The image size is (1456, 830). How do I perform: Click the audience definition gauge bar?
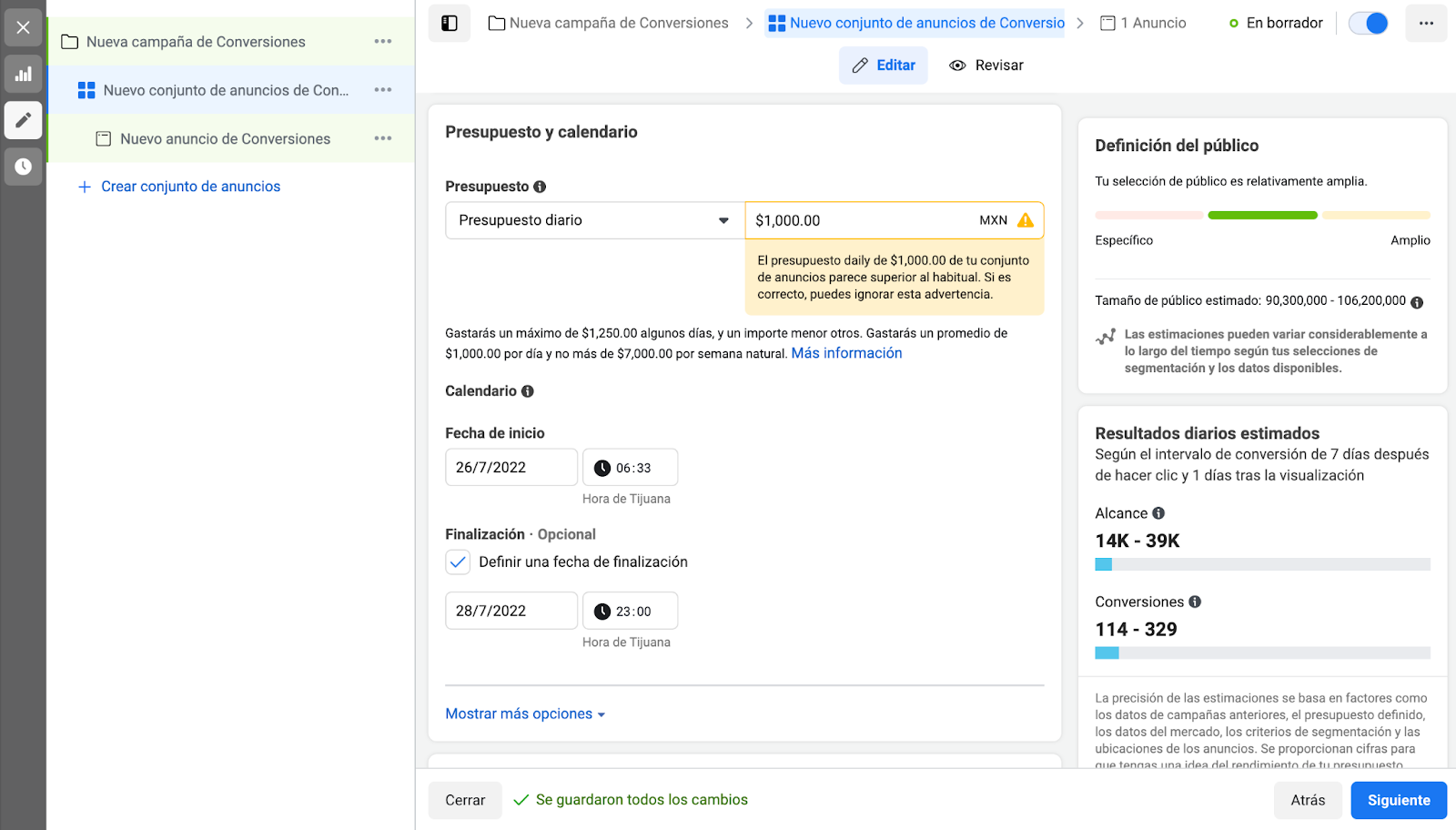click(x=1262, y=216)
